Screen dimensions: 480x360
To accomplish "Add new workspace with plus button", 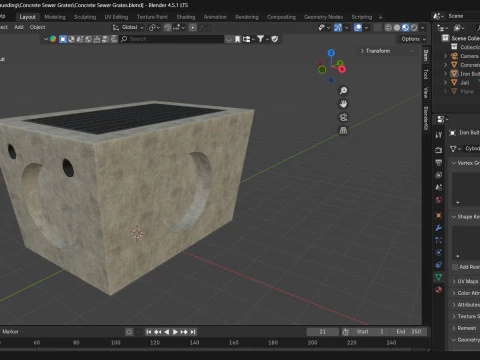I will click(x=381, y=17).
